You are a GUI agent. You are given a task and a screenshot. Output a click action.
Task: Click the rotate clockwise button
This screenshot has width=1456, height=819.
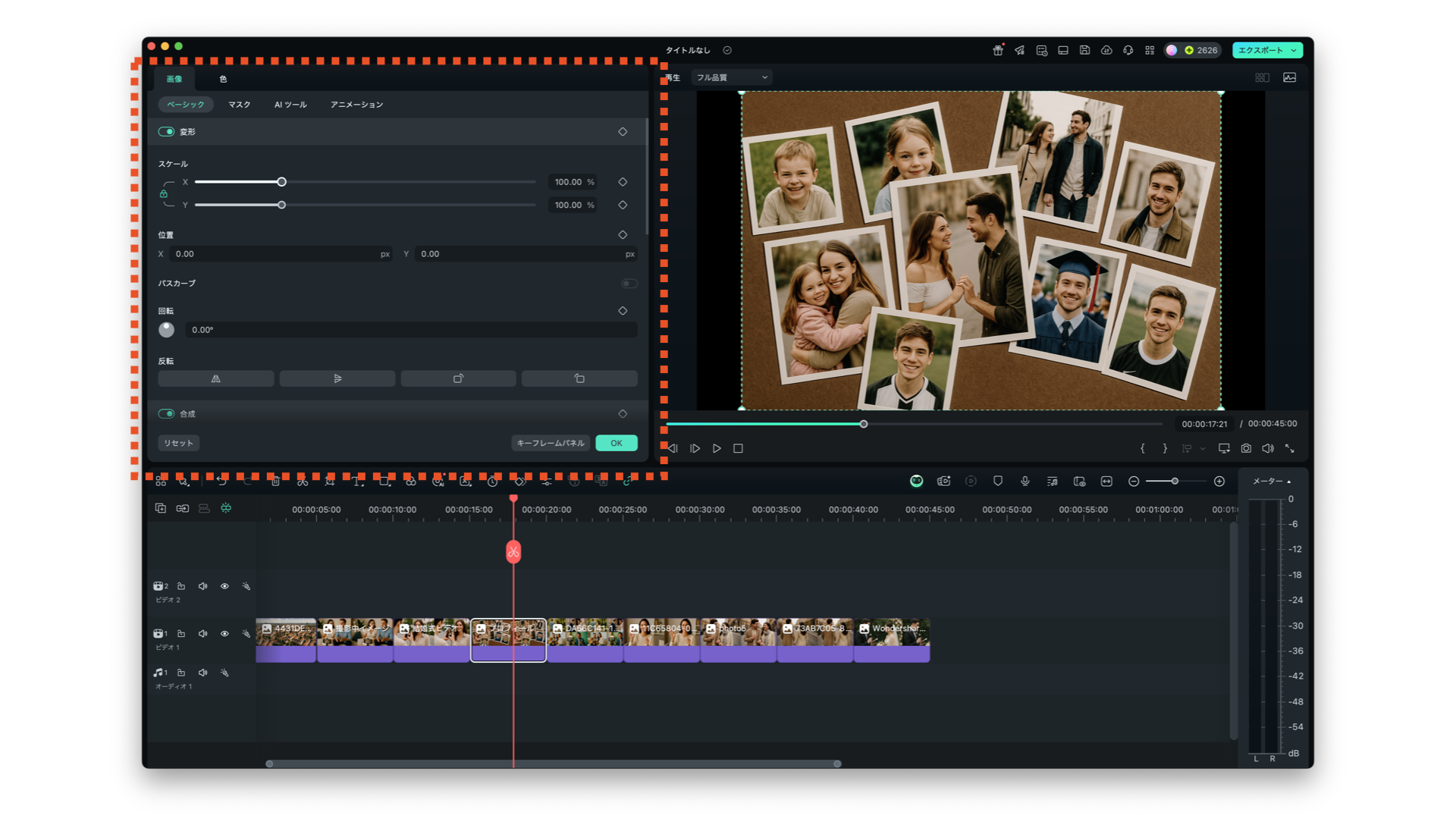(x=458, y=378)
